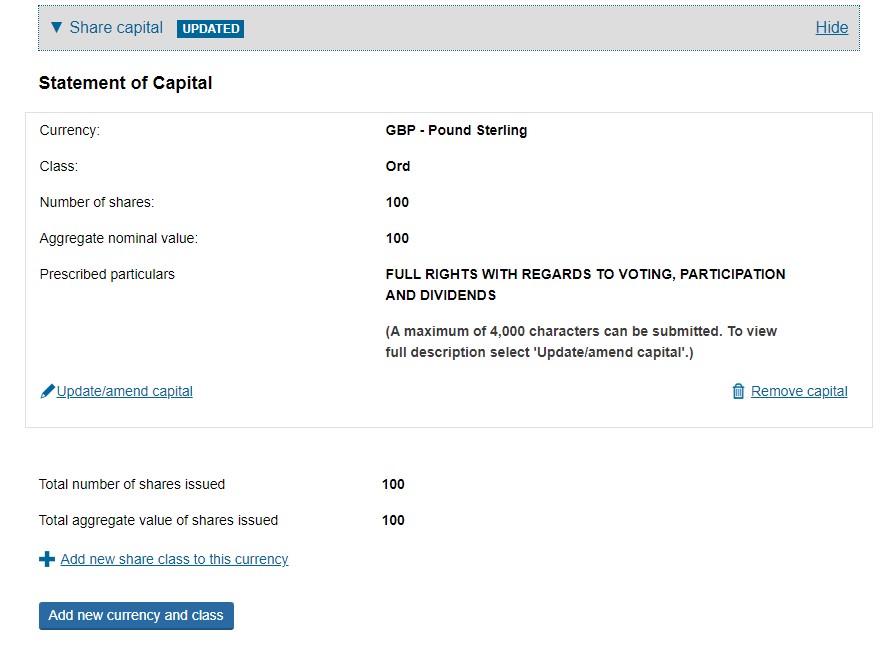884x645 pixels.
Task: Click the blue plus icon for adding a share class
Action: (x=47, y=559)
